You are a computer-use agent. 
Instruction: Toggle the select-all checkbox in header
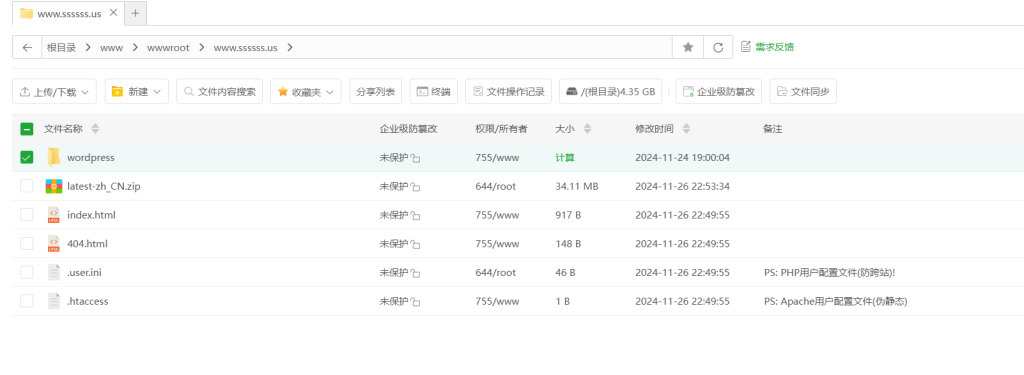coord(27,129)
